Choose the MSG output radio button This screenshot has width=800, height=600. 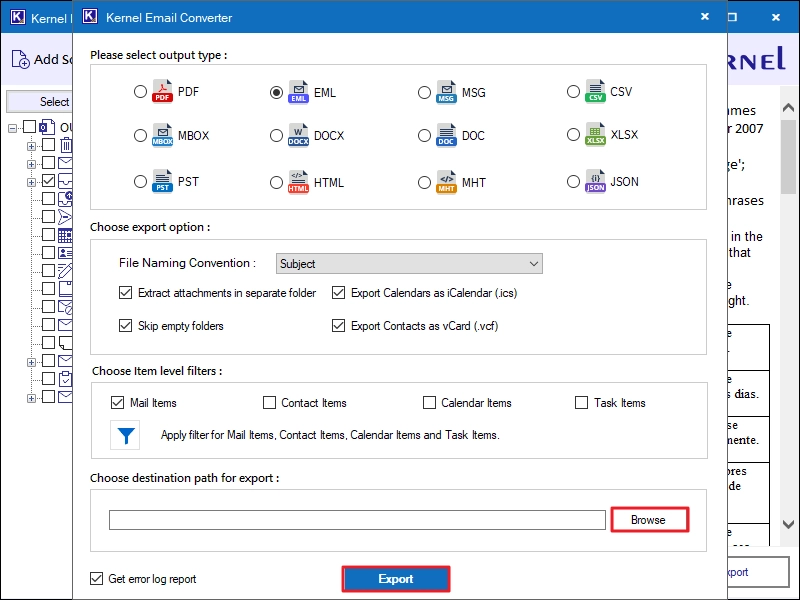coord(424,92)
